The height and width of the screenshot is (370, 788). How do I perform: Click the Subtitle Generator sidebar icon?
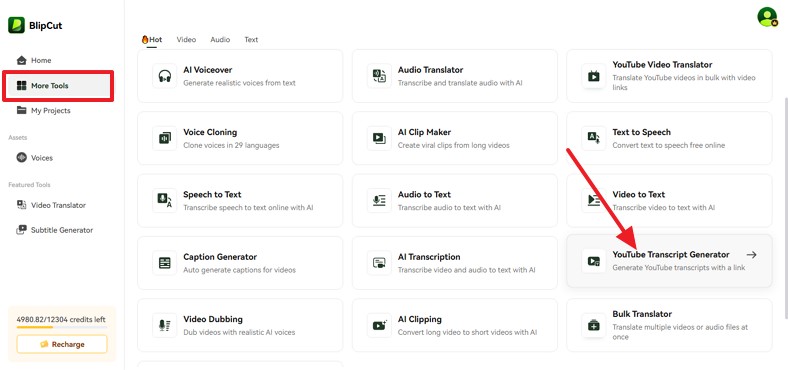coord(22,230)
